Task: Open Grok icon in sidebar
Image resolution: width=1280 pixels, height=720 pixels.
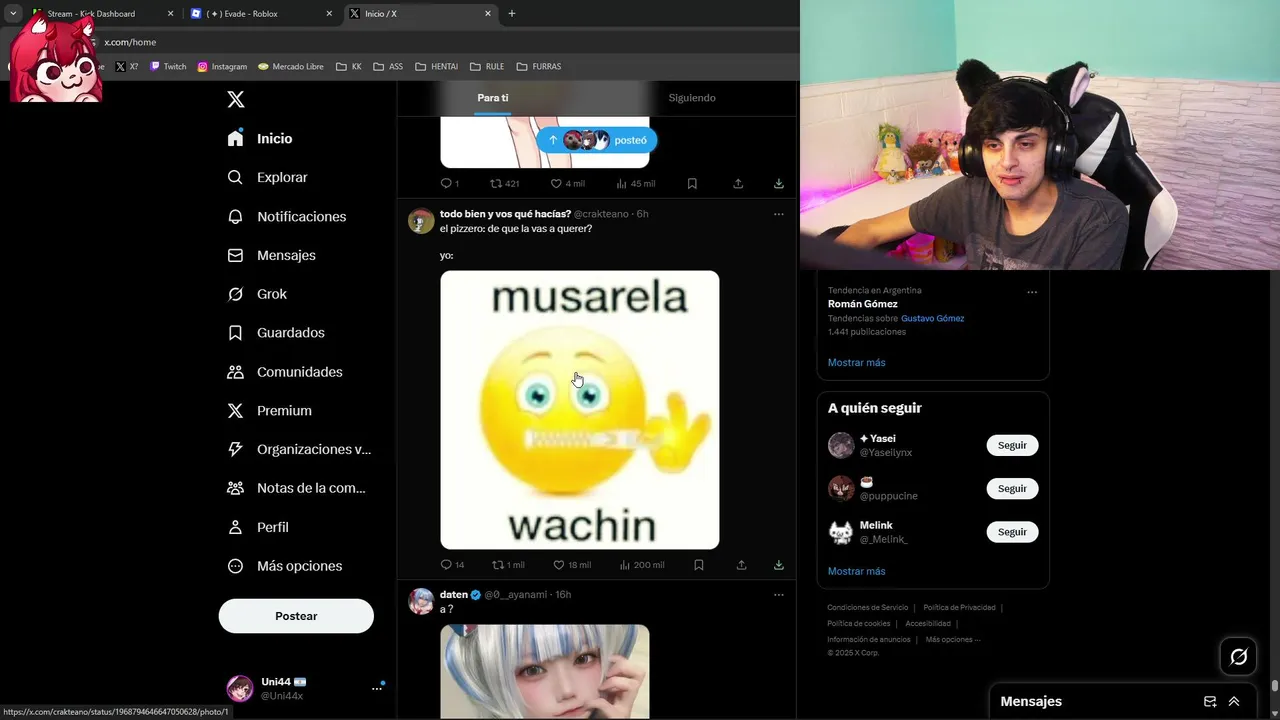Action: pos(235,294)
